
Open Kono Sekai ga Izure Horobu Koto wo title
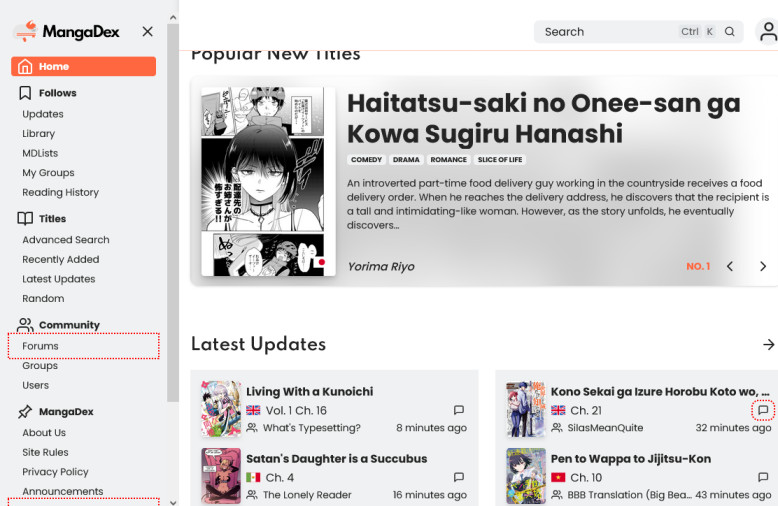(x=660, y=391)
